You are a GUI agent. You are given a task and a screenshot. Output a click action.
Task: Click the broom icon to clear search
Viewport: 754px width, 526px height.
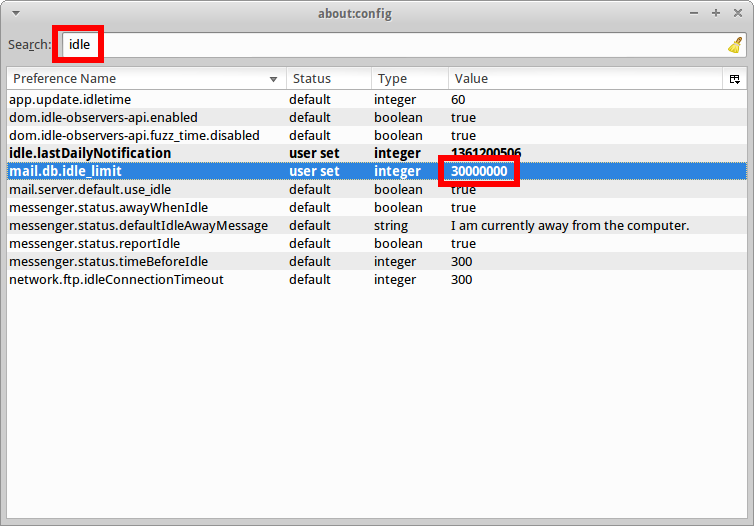tap(735, 45)
